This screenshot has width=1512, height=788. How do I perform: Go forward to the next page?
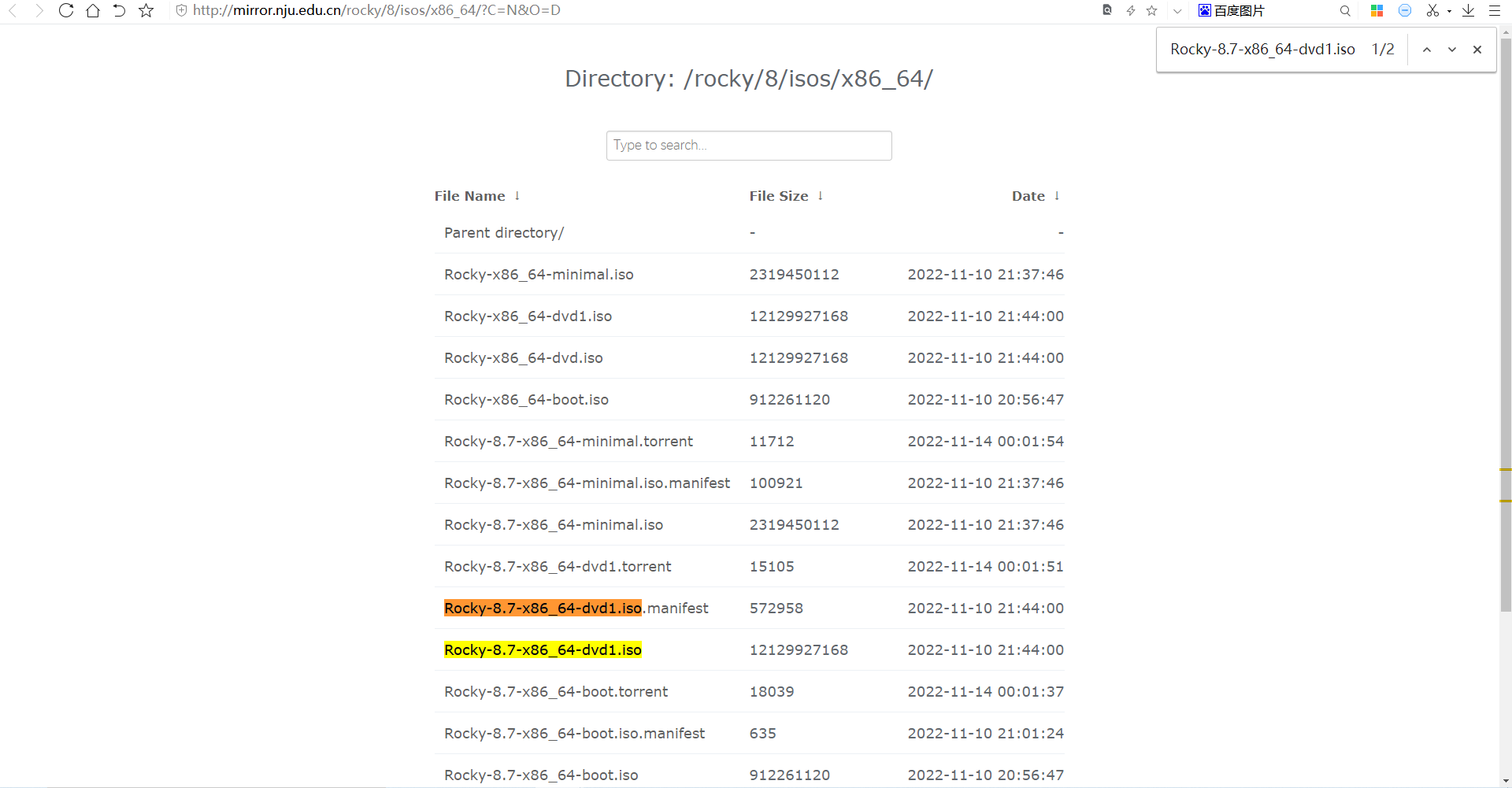39,11
